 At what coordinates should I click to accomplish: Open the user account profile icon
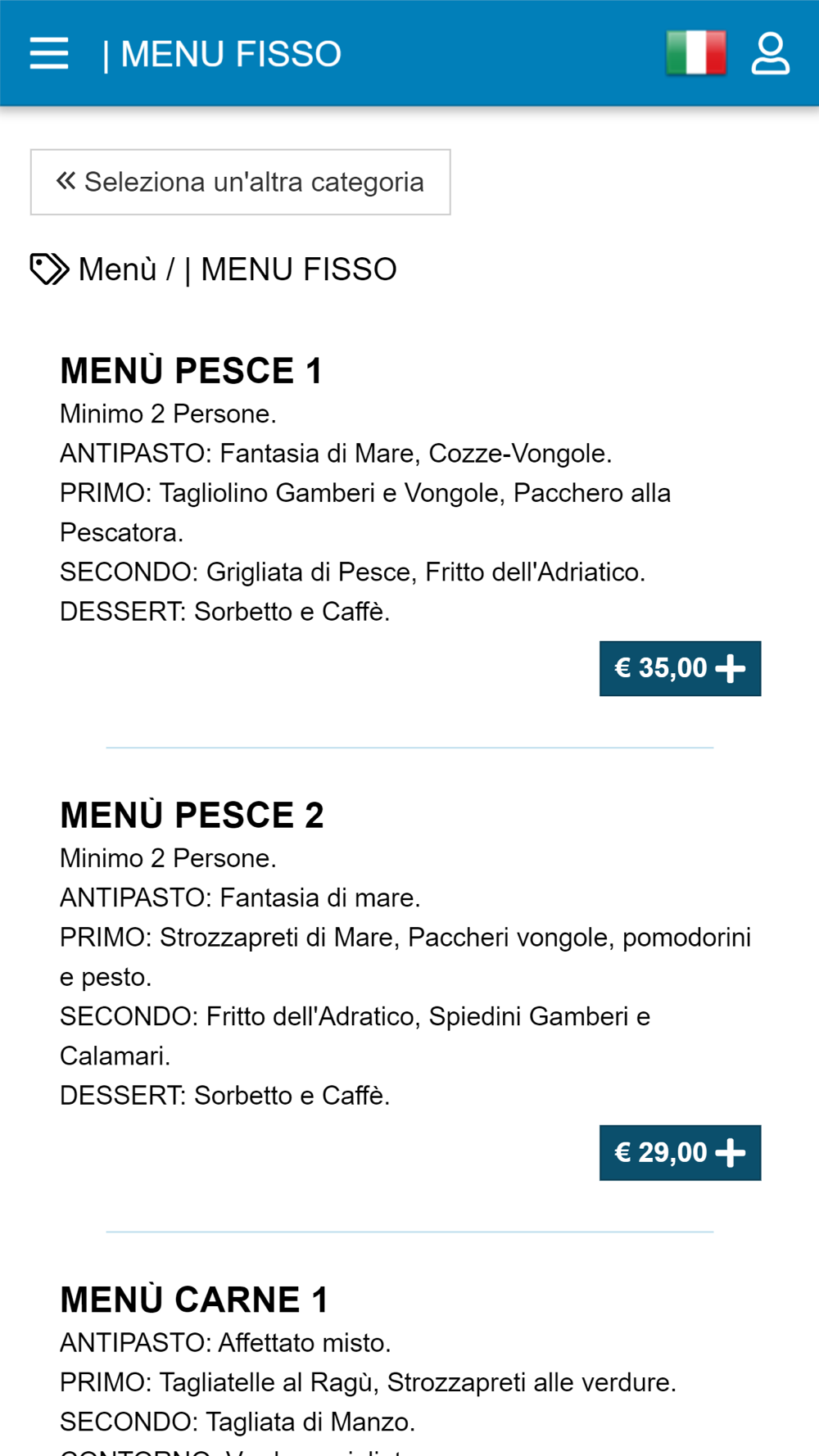click(x=770, y=54)
